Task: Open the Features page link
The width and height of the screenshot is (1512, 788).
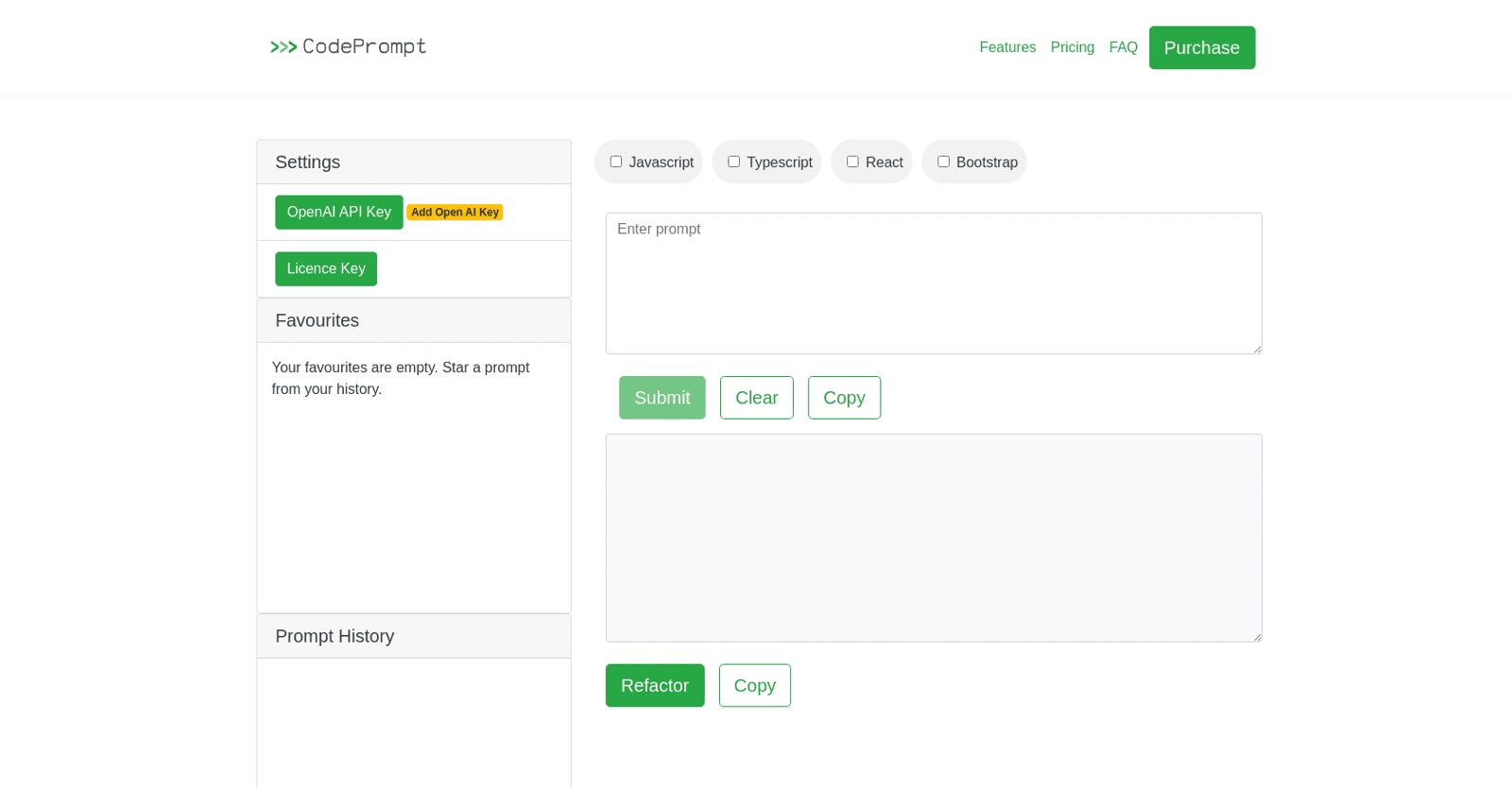Action: [x=1007, y=47]
